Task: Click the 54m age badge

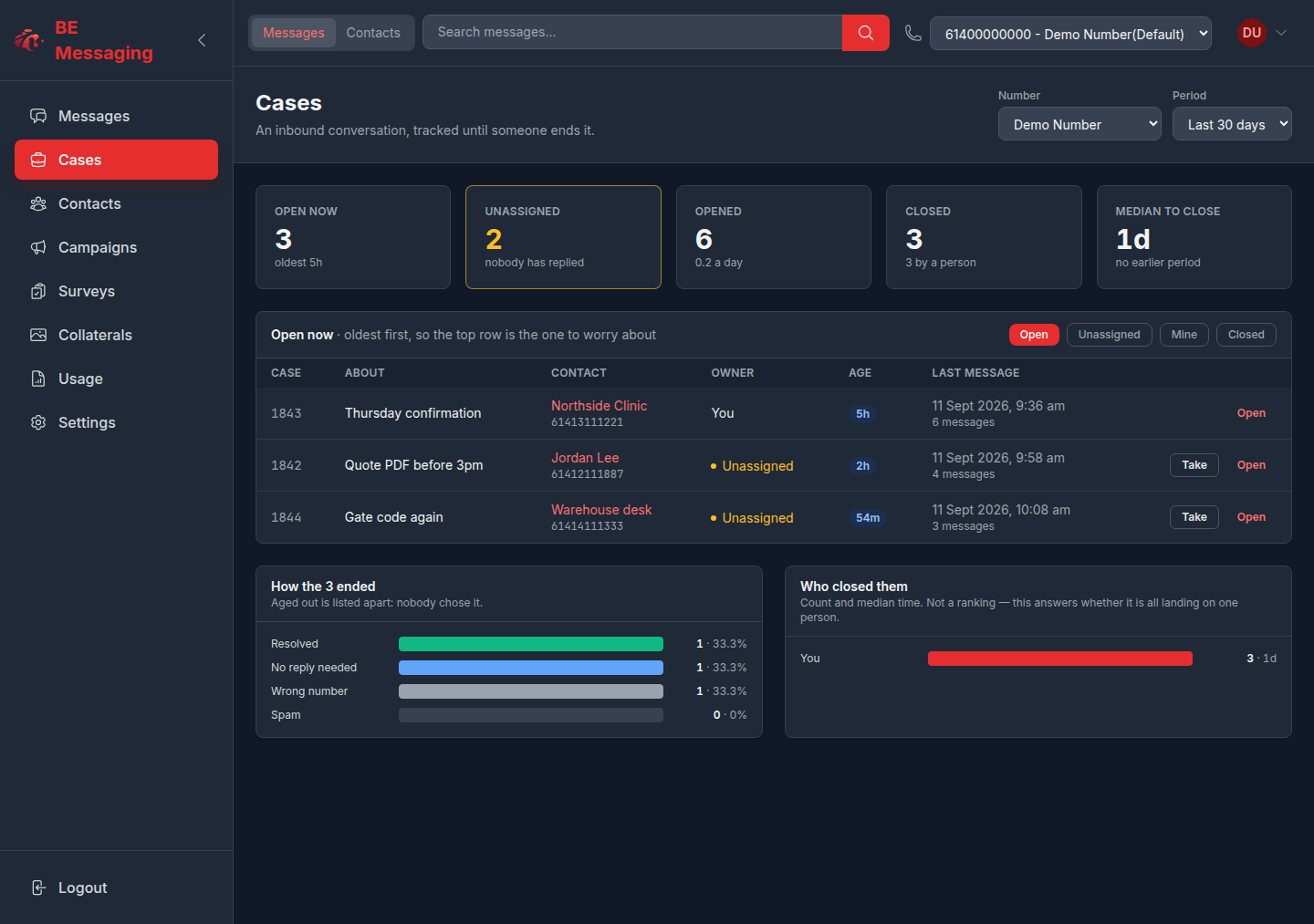Action: click(x=868, y=518)
